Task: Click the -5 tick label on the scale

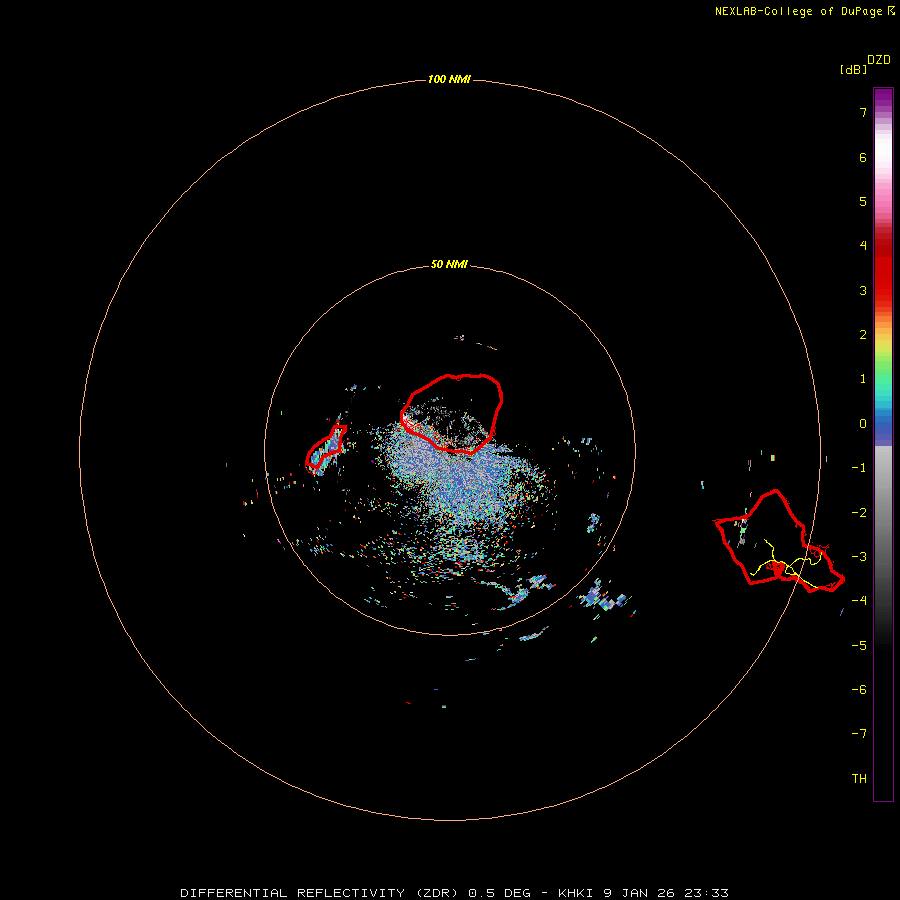Action: click(x=859, y=646)
